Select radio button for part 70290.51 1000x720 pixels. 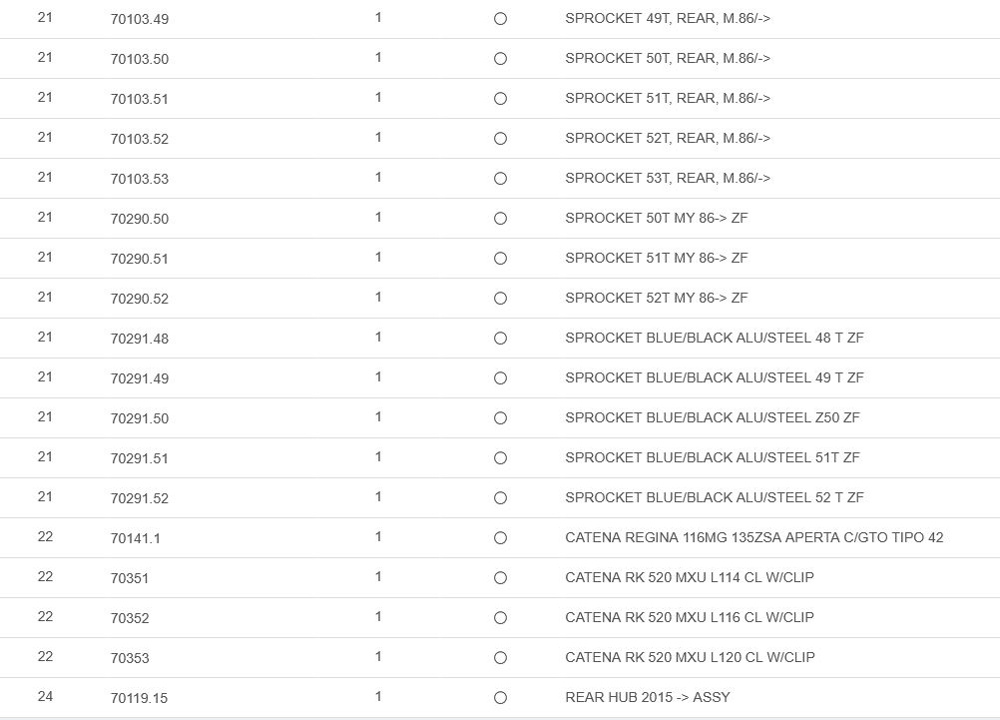500,259
